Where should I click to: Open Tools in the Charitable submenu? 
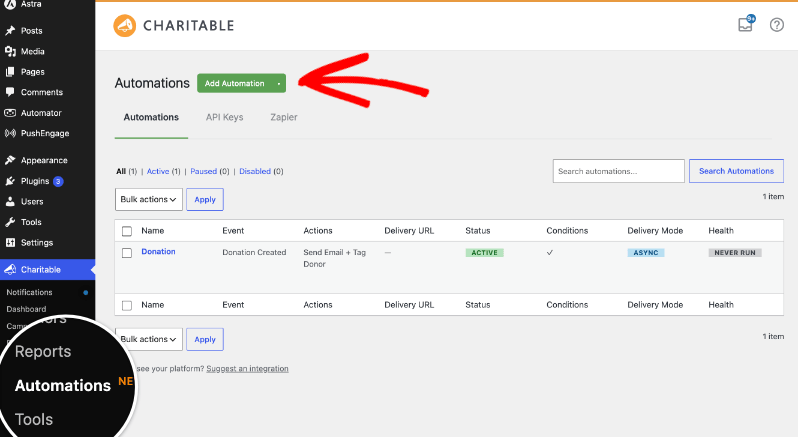pyautogui.click(x=34, y=420)
